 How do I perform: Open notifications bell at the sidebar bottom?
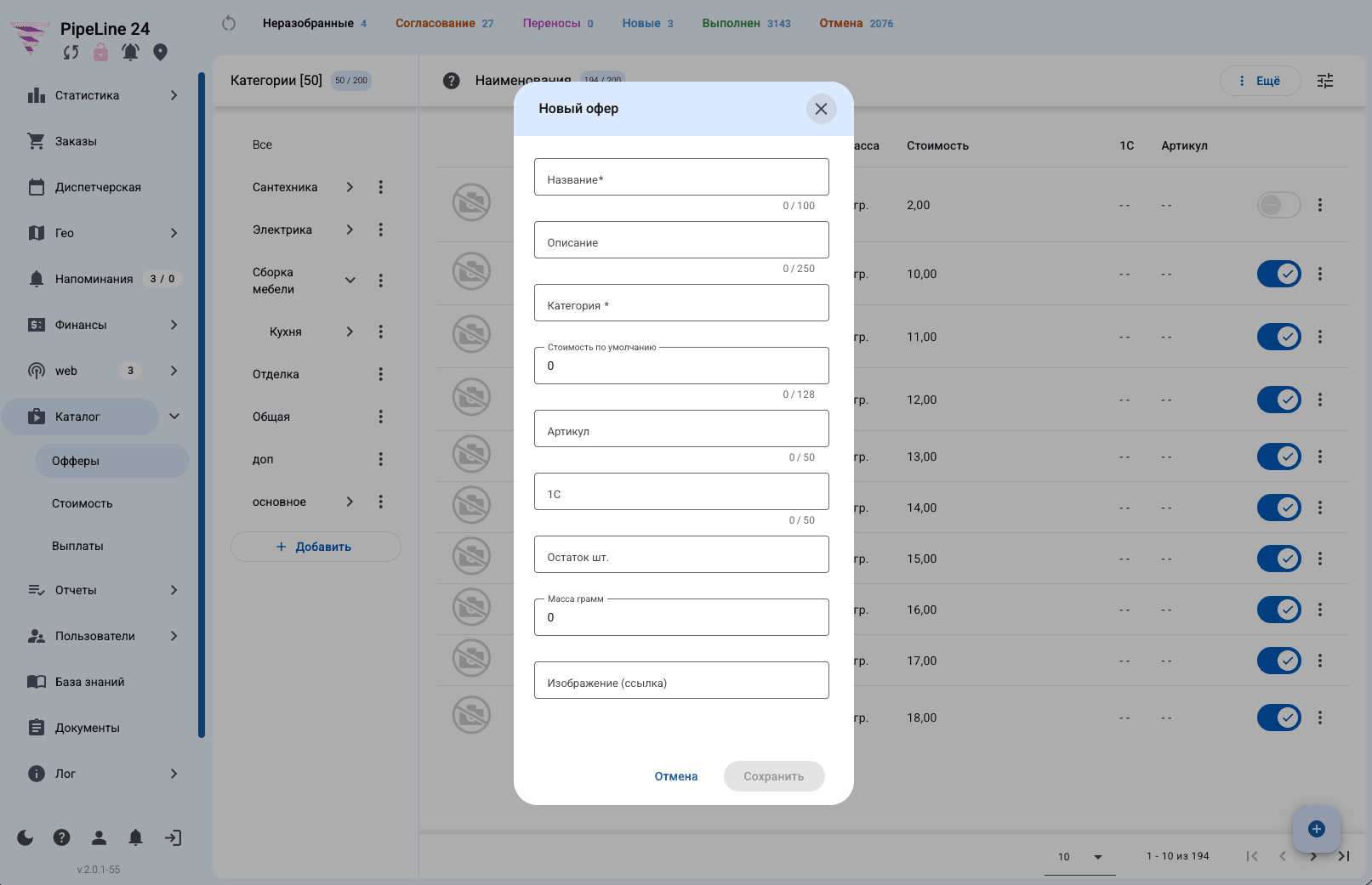click(135, 837)
